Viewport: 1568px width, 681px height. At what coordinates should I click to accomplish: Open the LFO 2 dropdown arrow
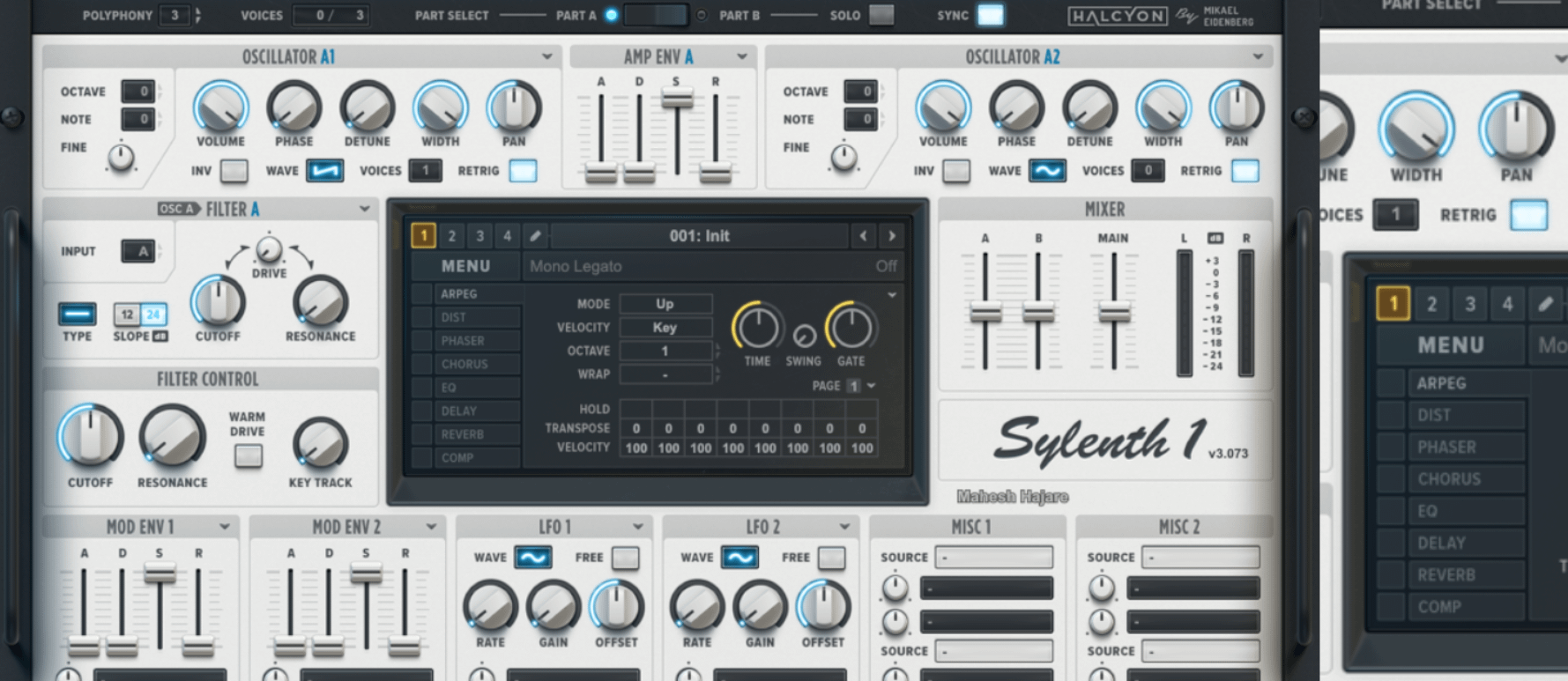pyautogui.click(x=844, y=527)
